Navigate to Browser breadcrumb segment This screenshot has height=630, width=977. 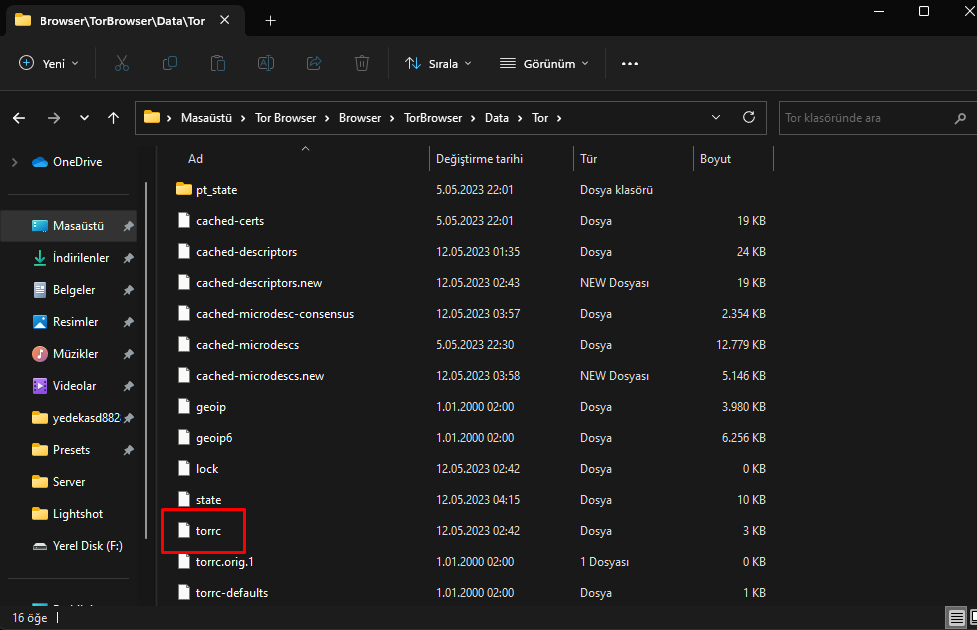(x=360, y=118)
